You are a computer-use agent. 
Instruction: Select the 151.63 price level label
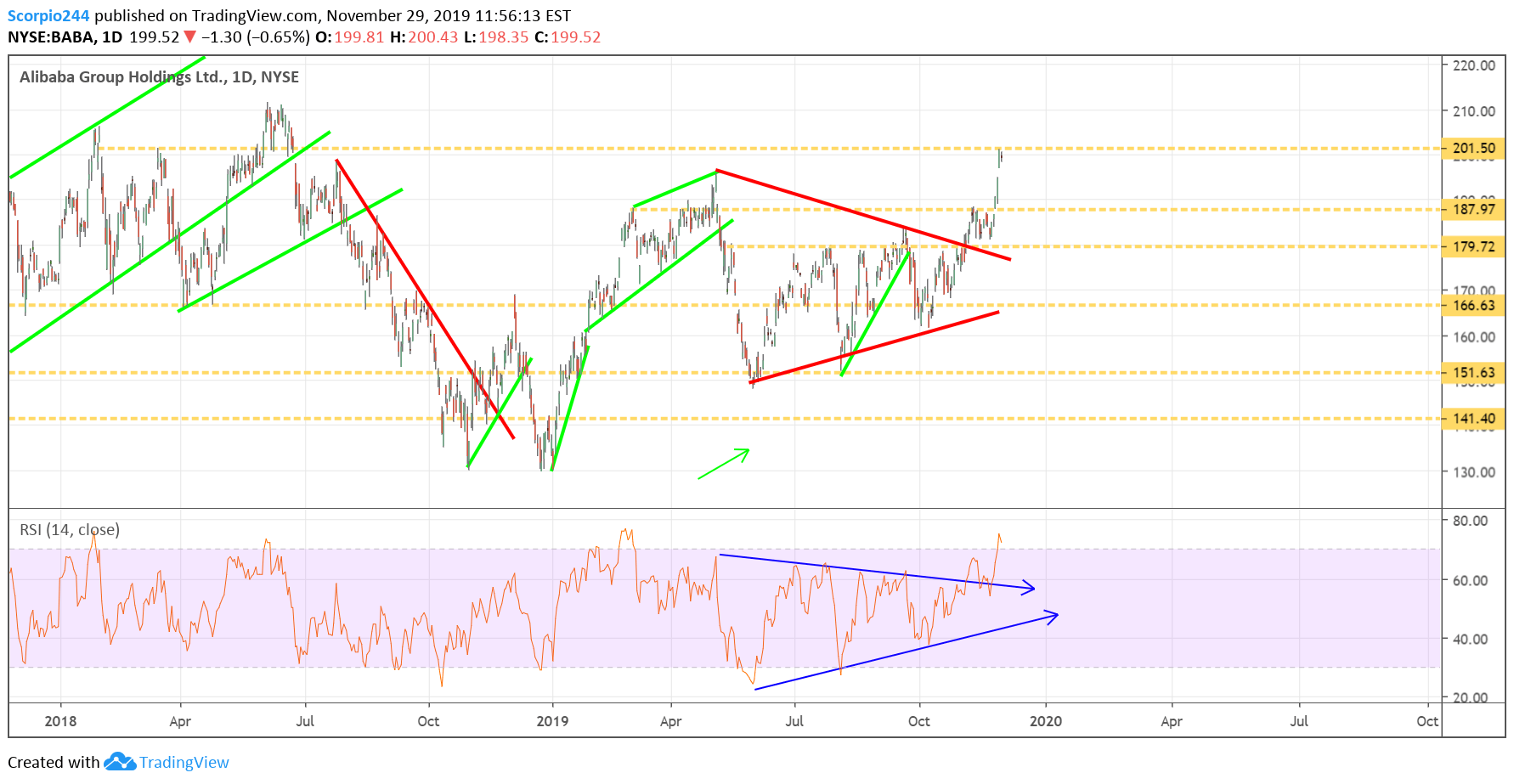click(x=1474, y=372)
